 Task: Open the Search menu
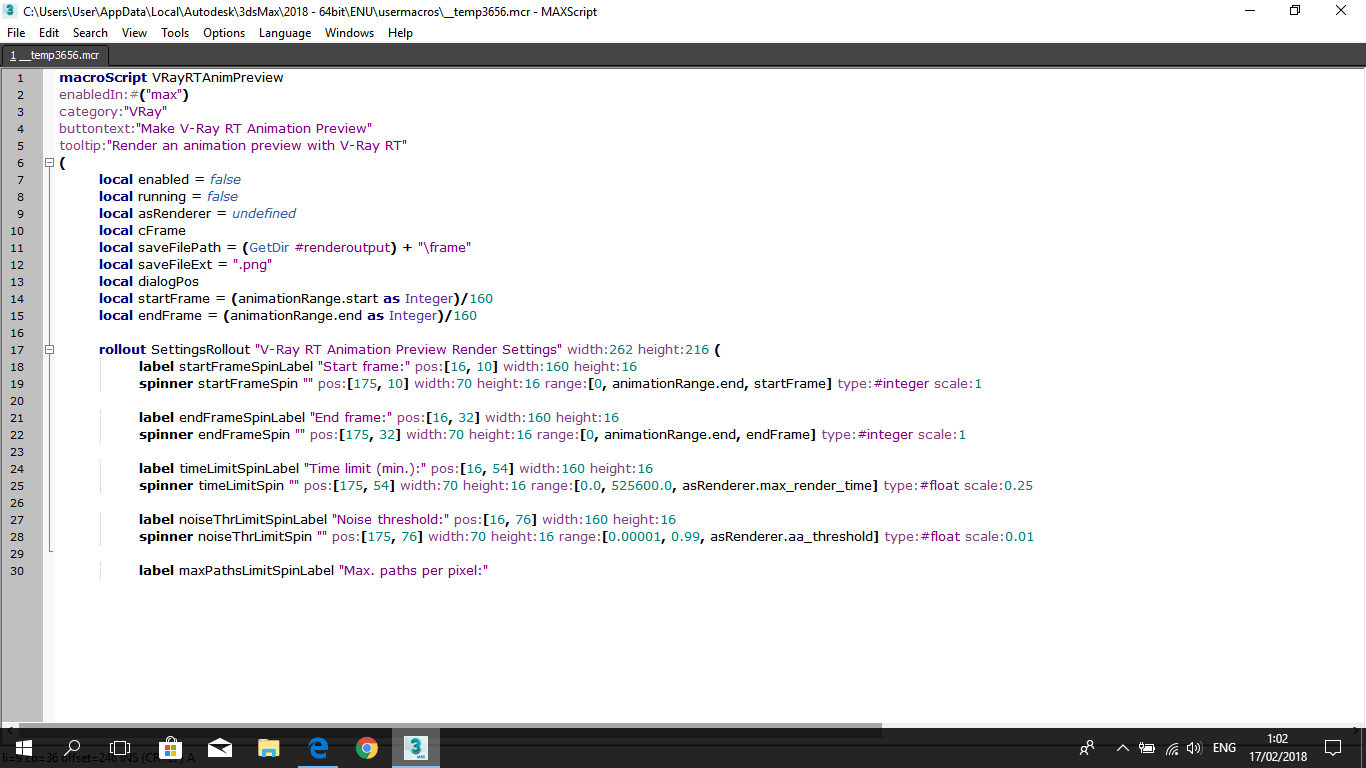pos(90,33)
